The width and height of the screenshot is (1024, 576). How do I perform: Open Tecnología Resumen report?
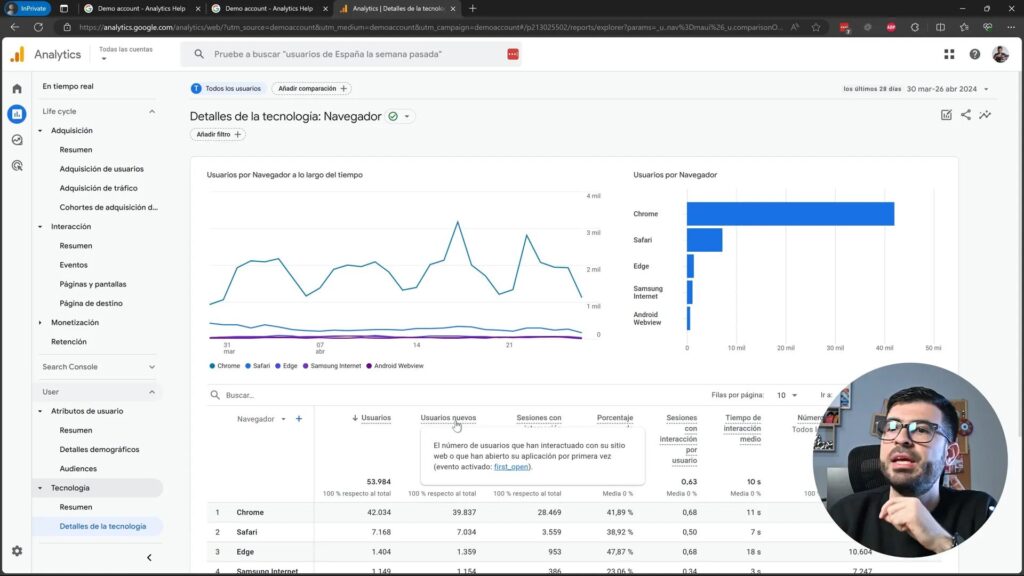[76, 507]
